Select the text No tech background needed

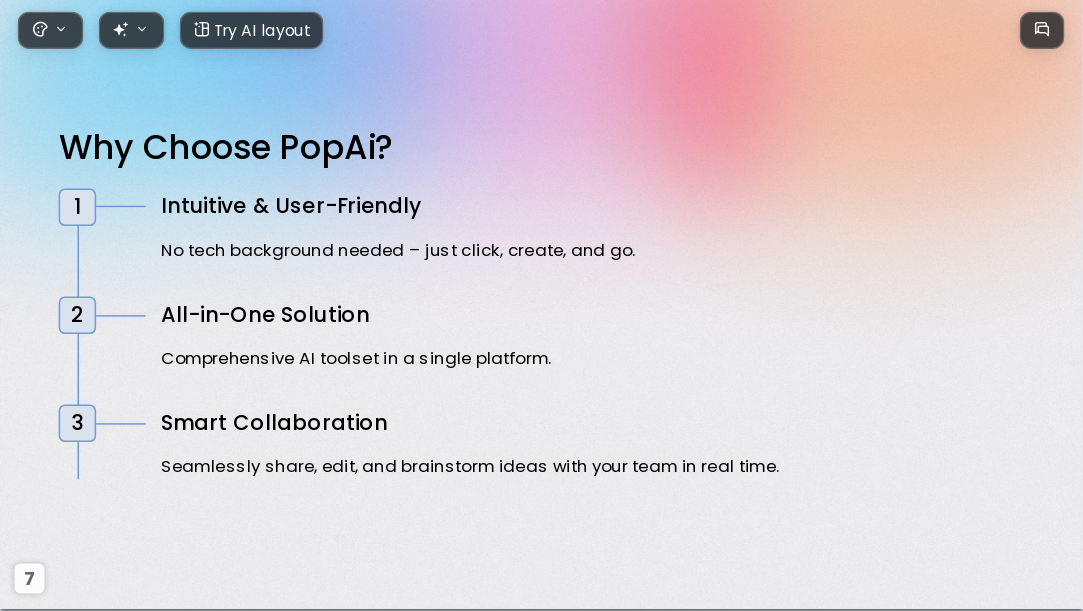coord(282,250)
